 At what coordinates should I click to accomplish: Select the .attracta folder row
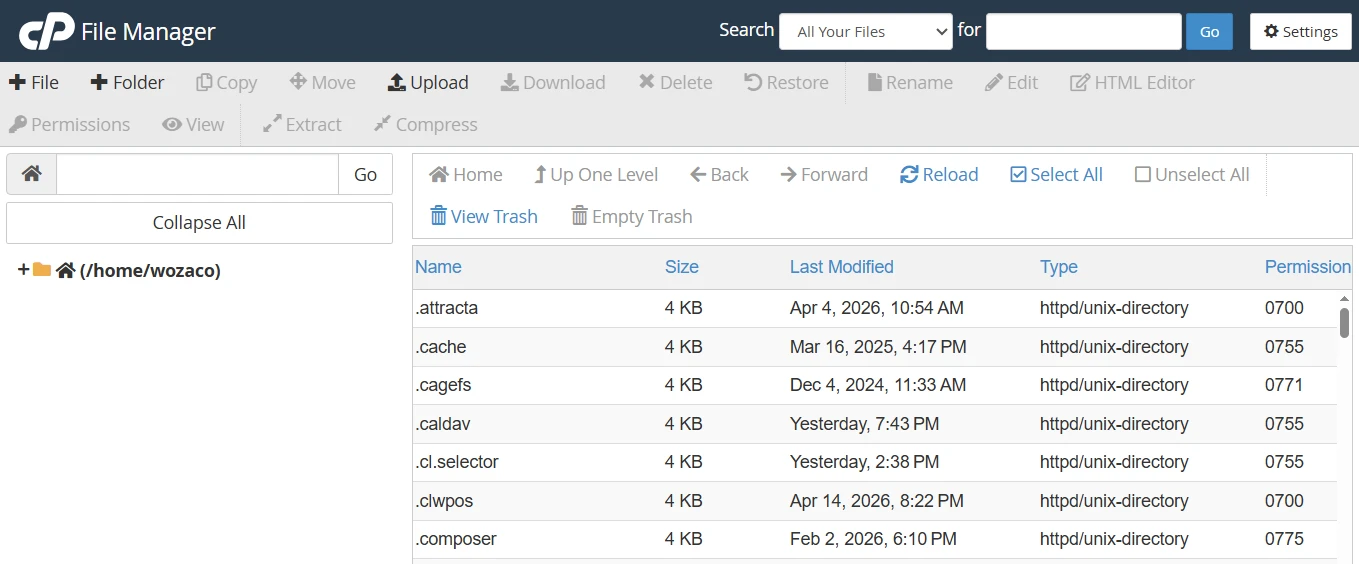(875, 308)
